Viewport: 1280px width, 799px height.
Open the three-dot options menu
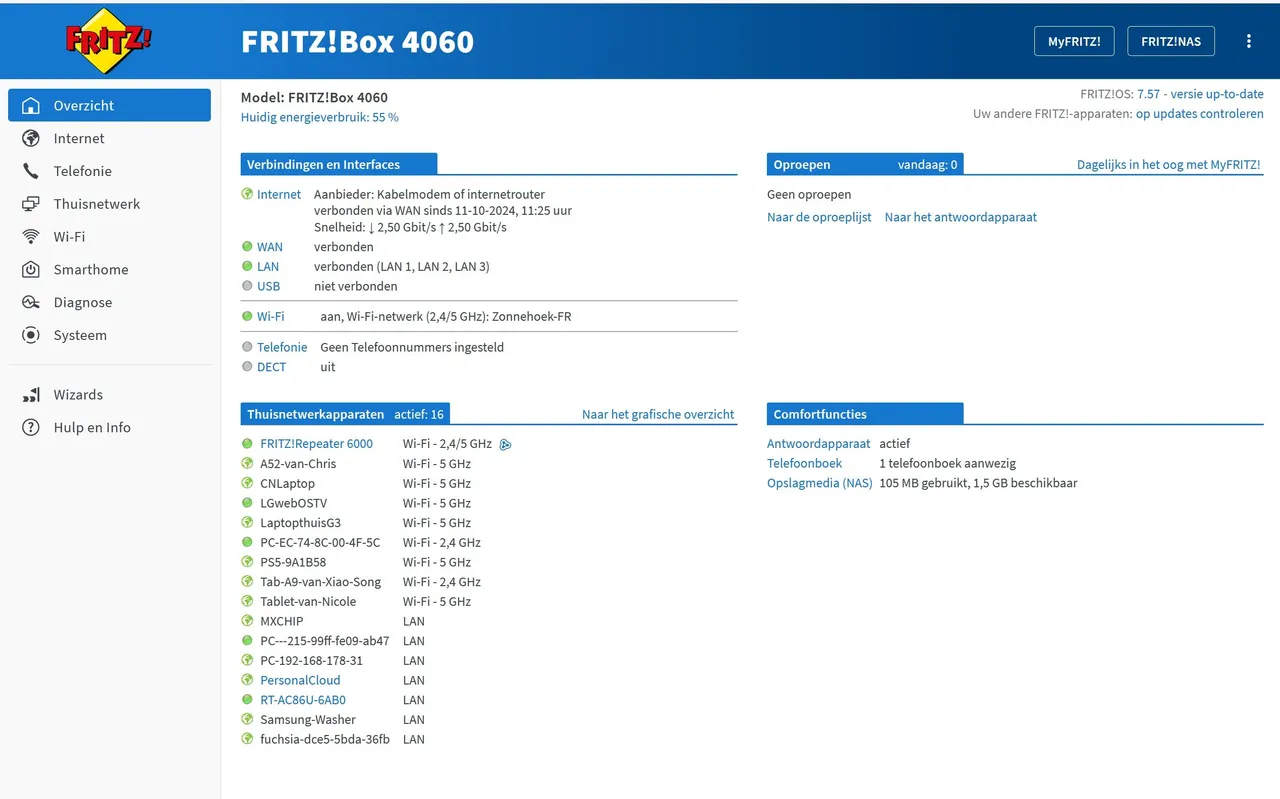1248,41
